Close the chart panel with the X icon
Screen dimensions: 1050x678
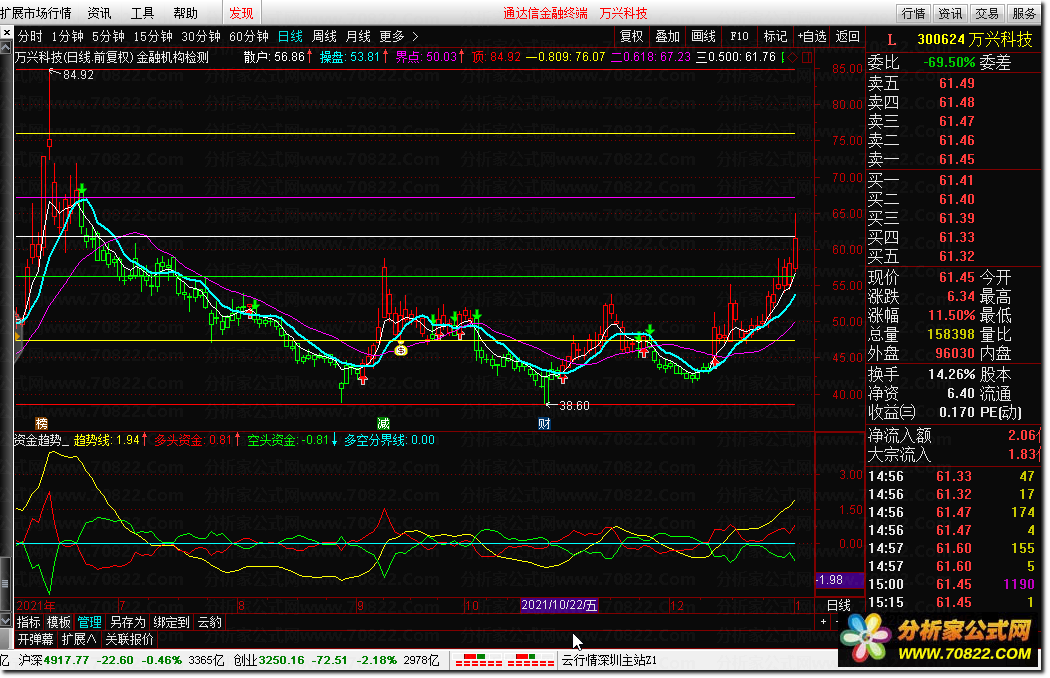(6, 32)
